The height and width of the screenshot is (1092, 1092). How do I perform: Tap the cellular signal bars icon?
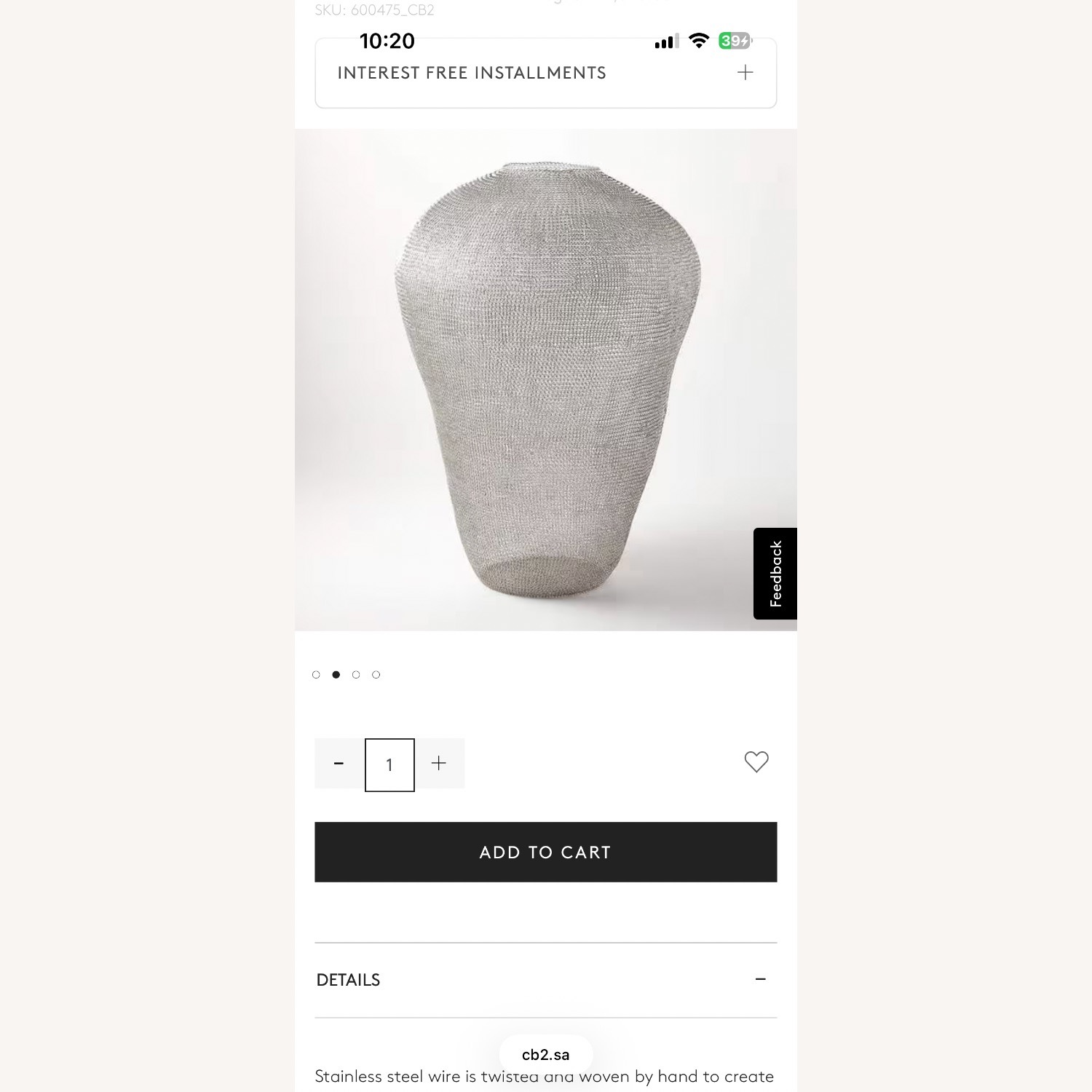[667, 41]
